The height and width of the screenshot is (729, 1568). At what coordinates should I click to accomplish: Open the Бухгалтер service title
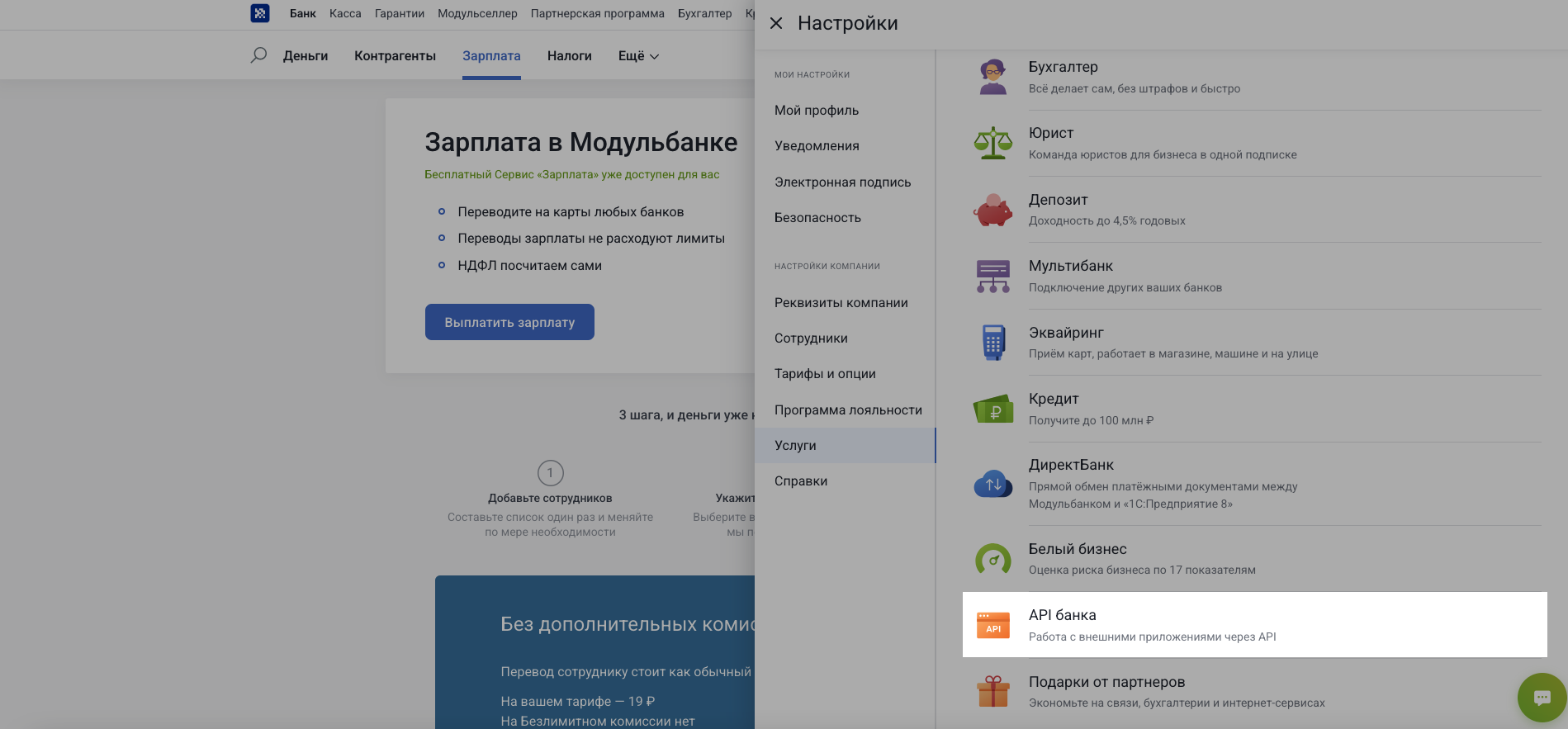(x=1063, y=67)
